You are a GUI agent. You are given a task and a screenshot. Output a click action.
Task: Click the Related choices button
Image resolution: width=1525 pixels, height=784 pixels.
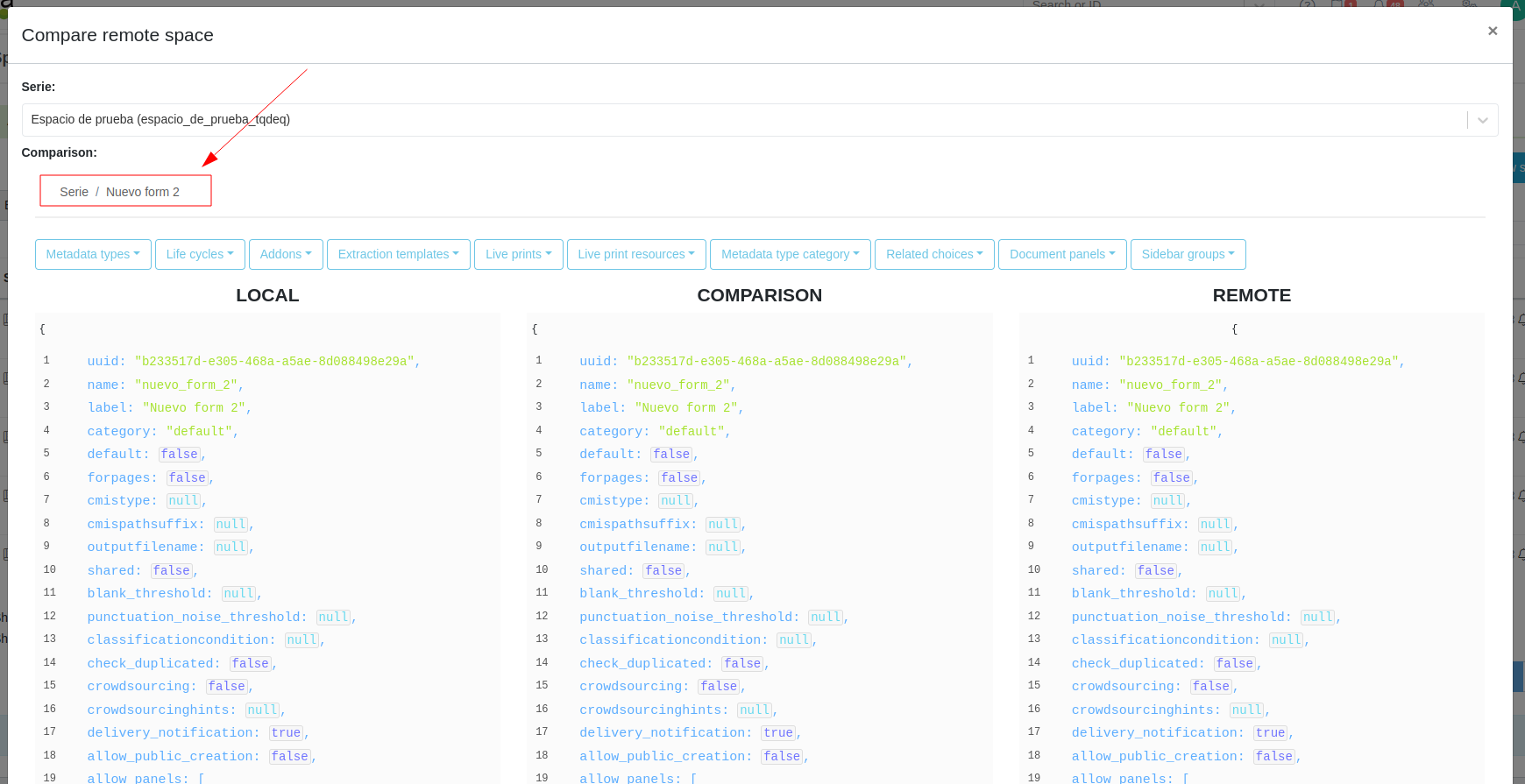coord(934,254)
